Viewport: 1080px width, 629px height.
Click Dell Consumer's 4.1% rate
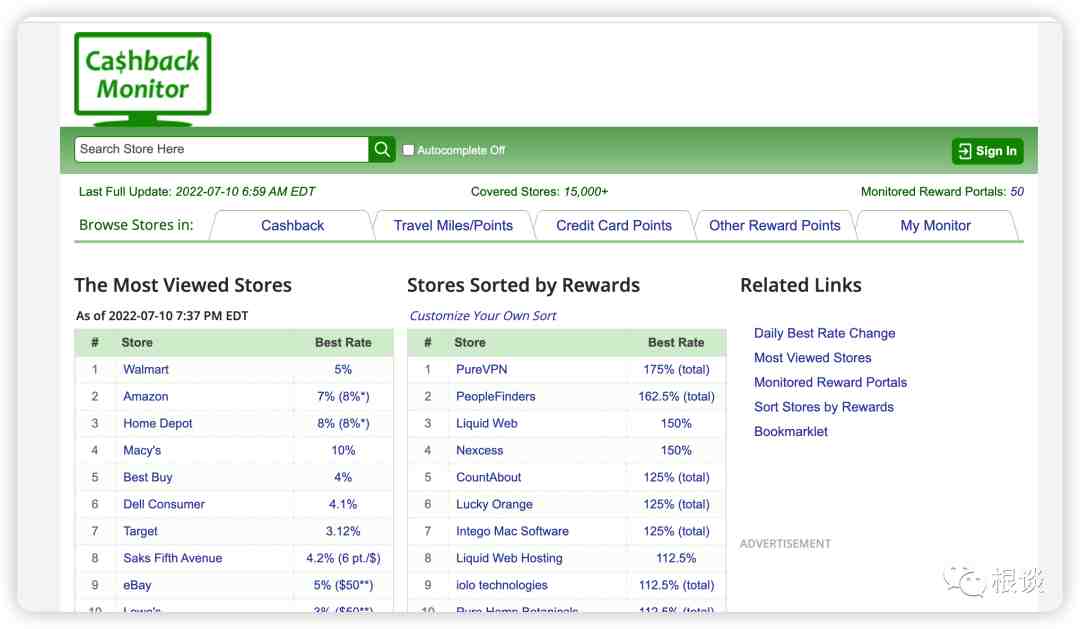click(x=343, y=504)
